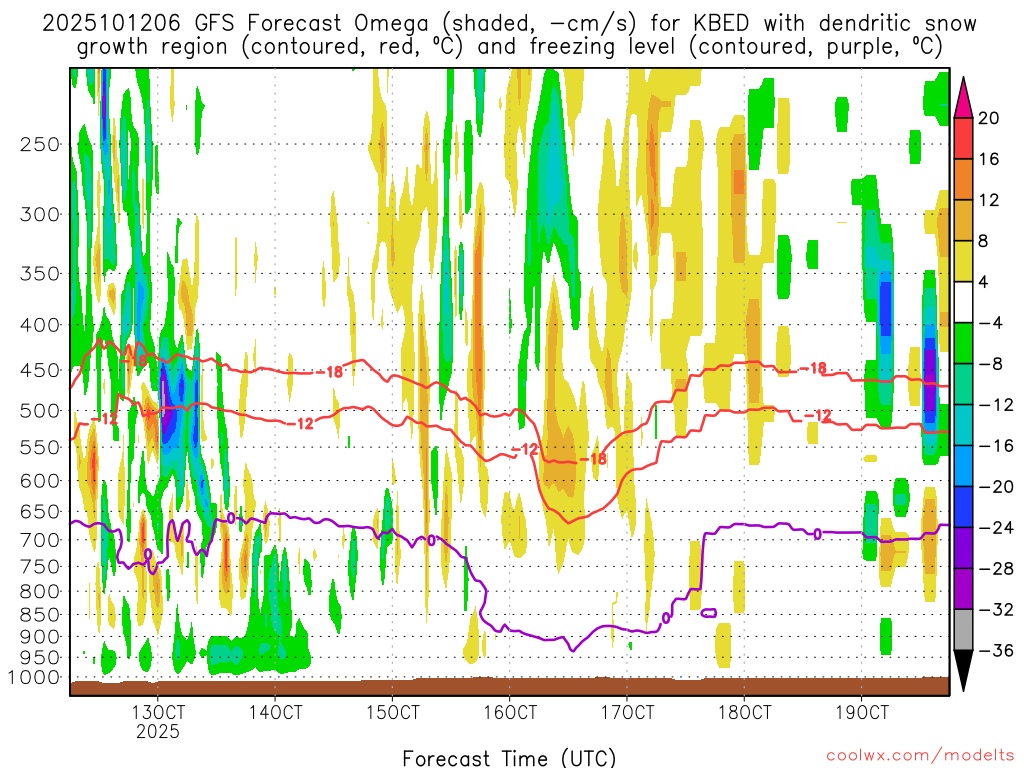Select the '700' pressure level label
This screenshot has width=1024, height=768.
point(40,540)
